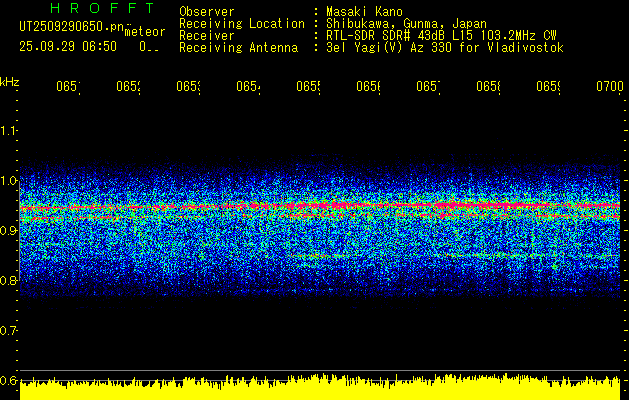
Task: Click the 0.8 kHz frequency label
Action: 9,280
